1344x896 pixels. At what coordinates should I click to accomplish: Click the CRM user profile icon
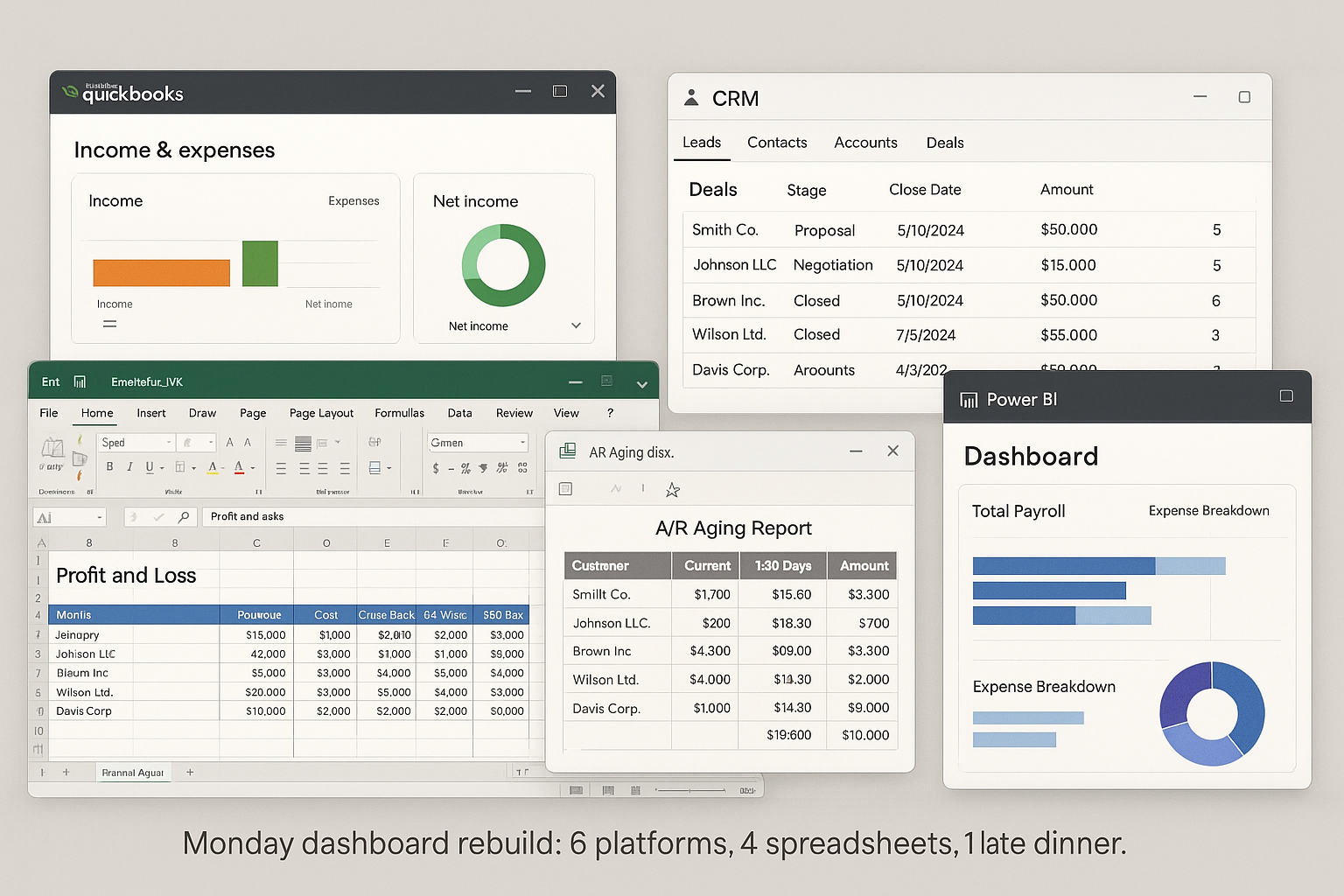coord(691,97)
